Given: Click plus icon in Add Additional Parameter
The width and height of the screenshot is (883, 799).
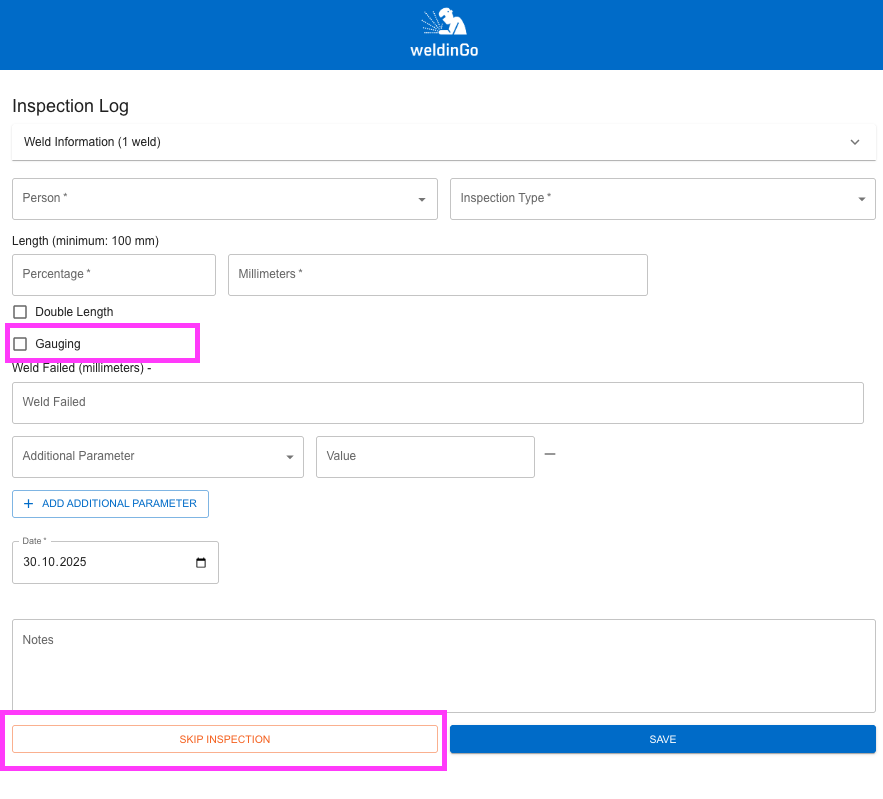Looking at the screenshot, I should click(28, 504).
